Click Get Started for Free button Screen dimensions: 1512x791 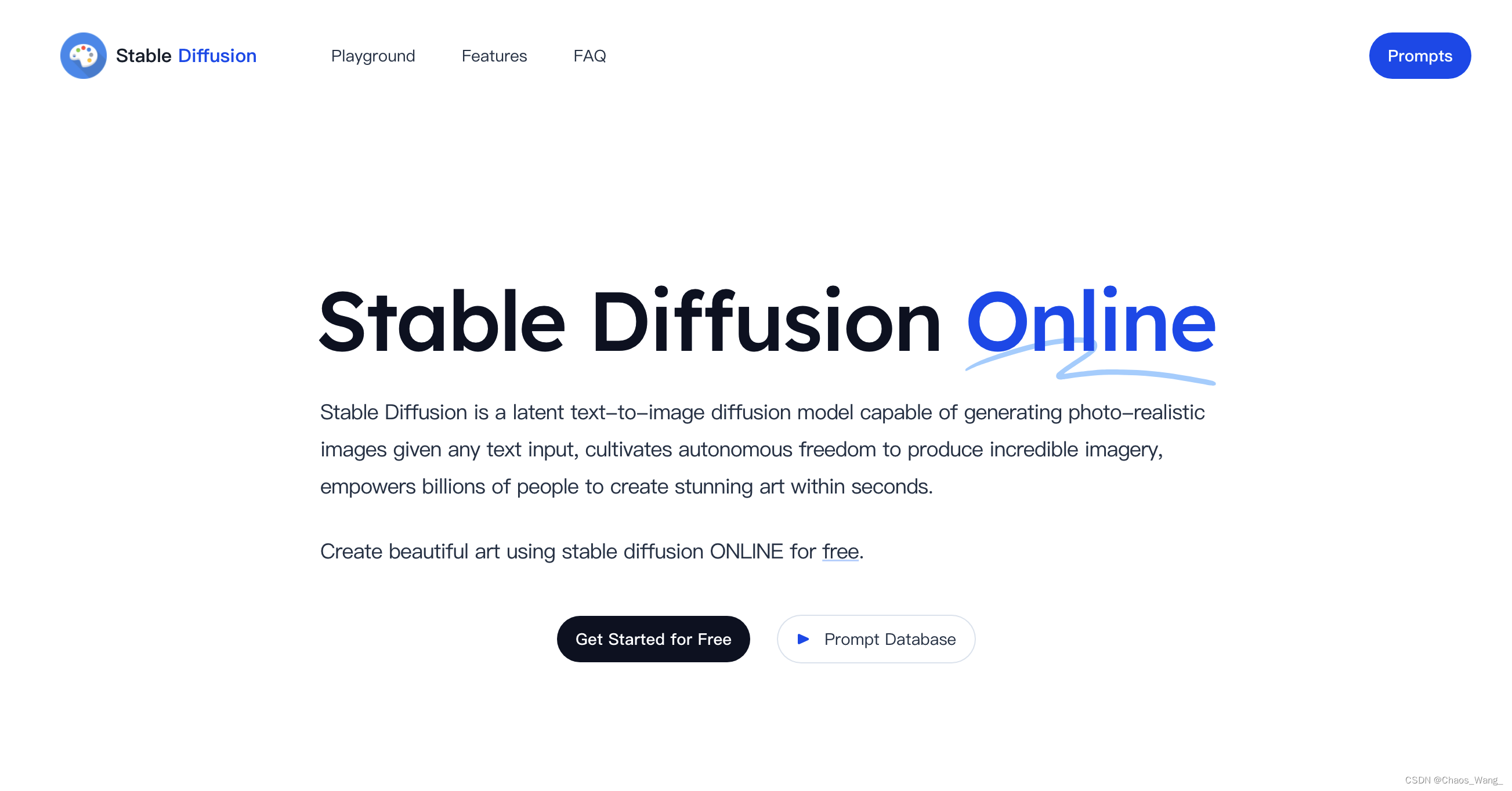point(653,638)
